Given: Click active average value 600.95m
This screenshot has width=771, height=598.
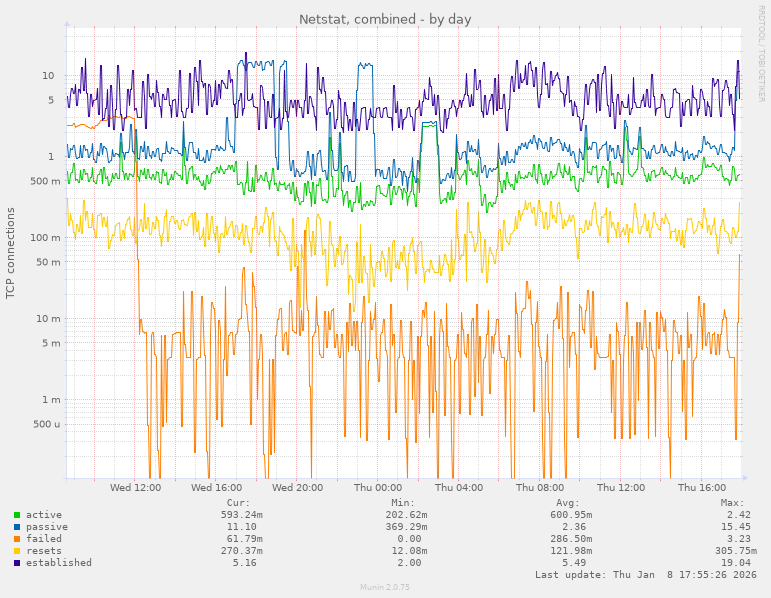Looking at the screenshot, I should (571, 515).
